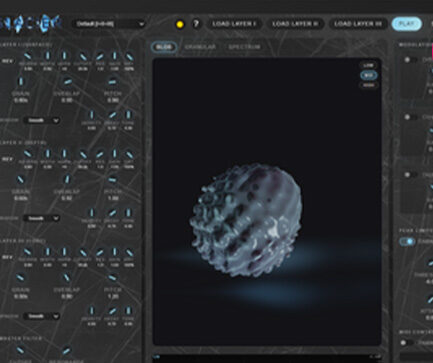The height and width of the screenshot is (363, 433).
Task: Click Layer II CUTOFF knob
Action: [83, 154]
